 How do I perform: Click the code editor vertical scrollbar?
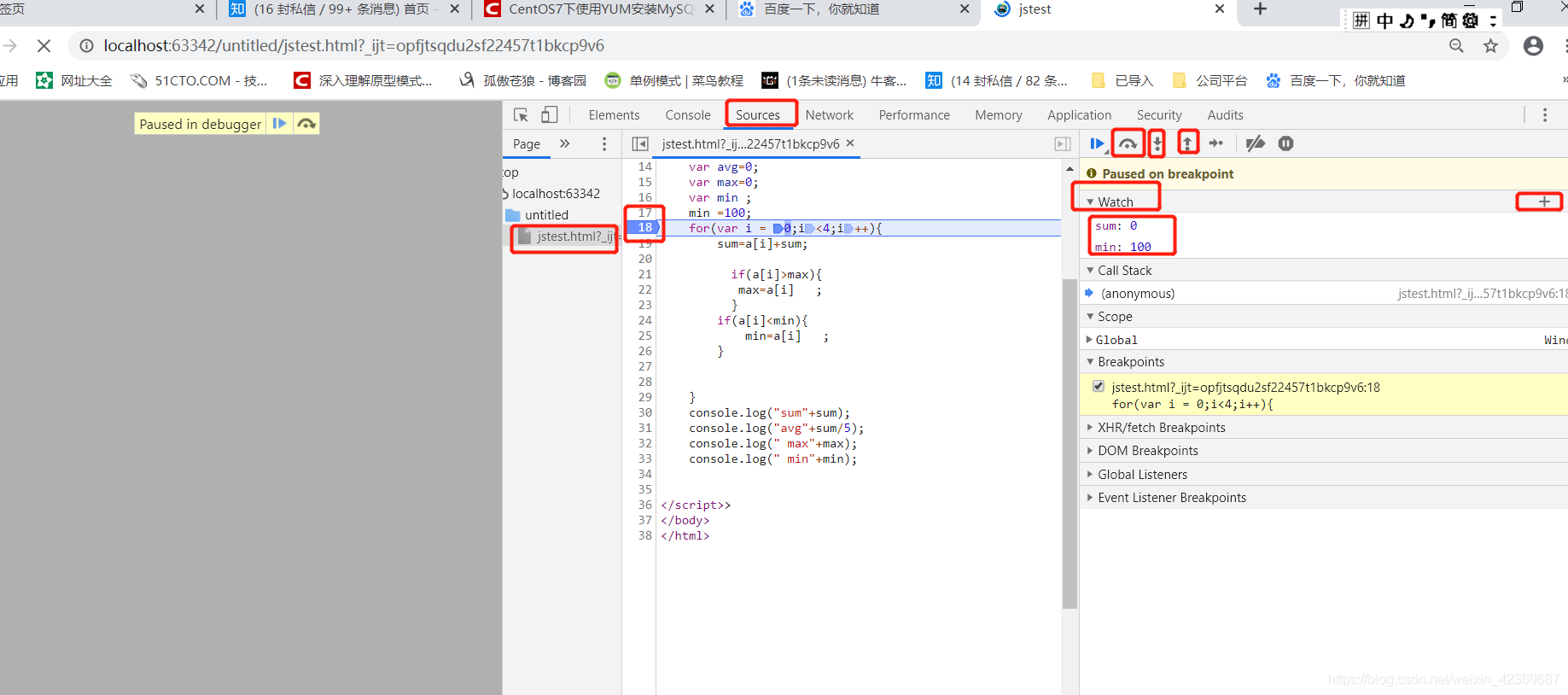click(x=1070, y=443)
